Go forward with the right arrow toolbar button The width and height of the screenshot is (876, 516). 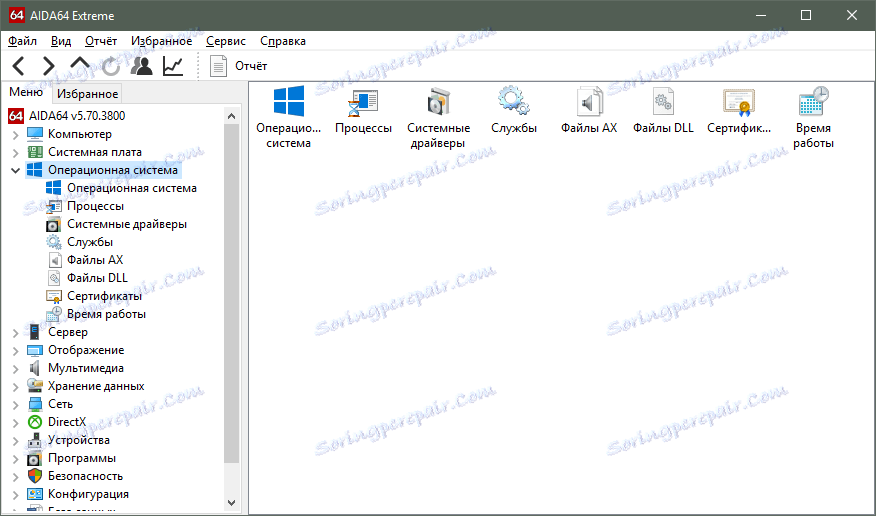(x=49, y=66)
